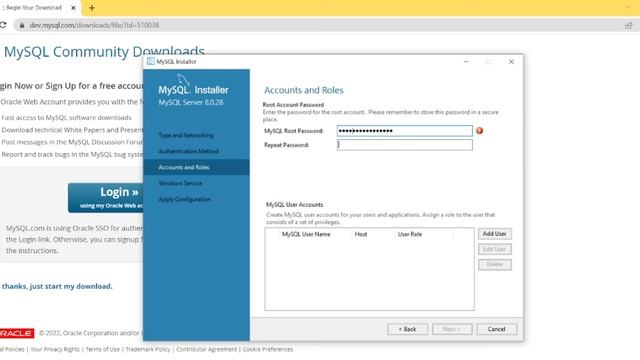The width and height of the screenshot is (640, 360).
Task: Click 'thanks, just start my download' link
Action: (x=57, y=286)
